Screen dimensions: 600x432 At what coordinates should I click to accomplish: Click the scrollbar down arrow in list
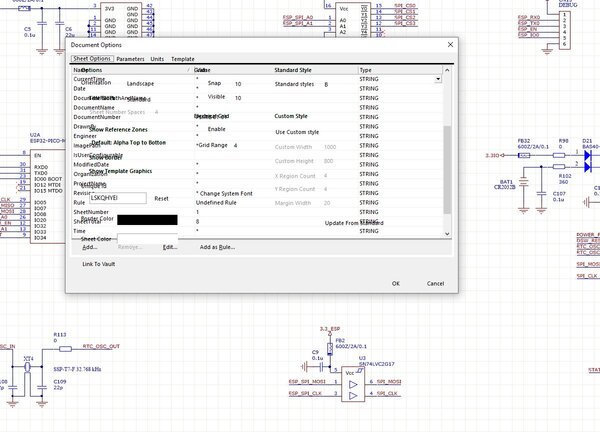pos(447,233)
